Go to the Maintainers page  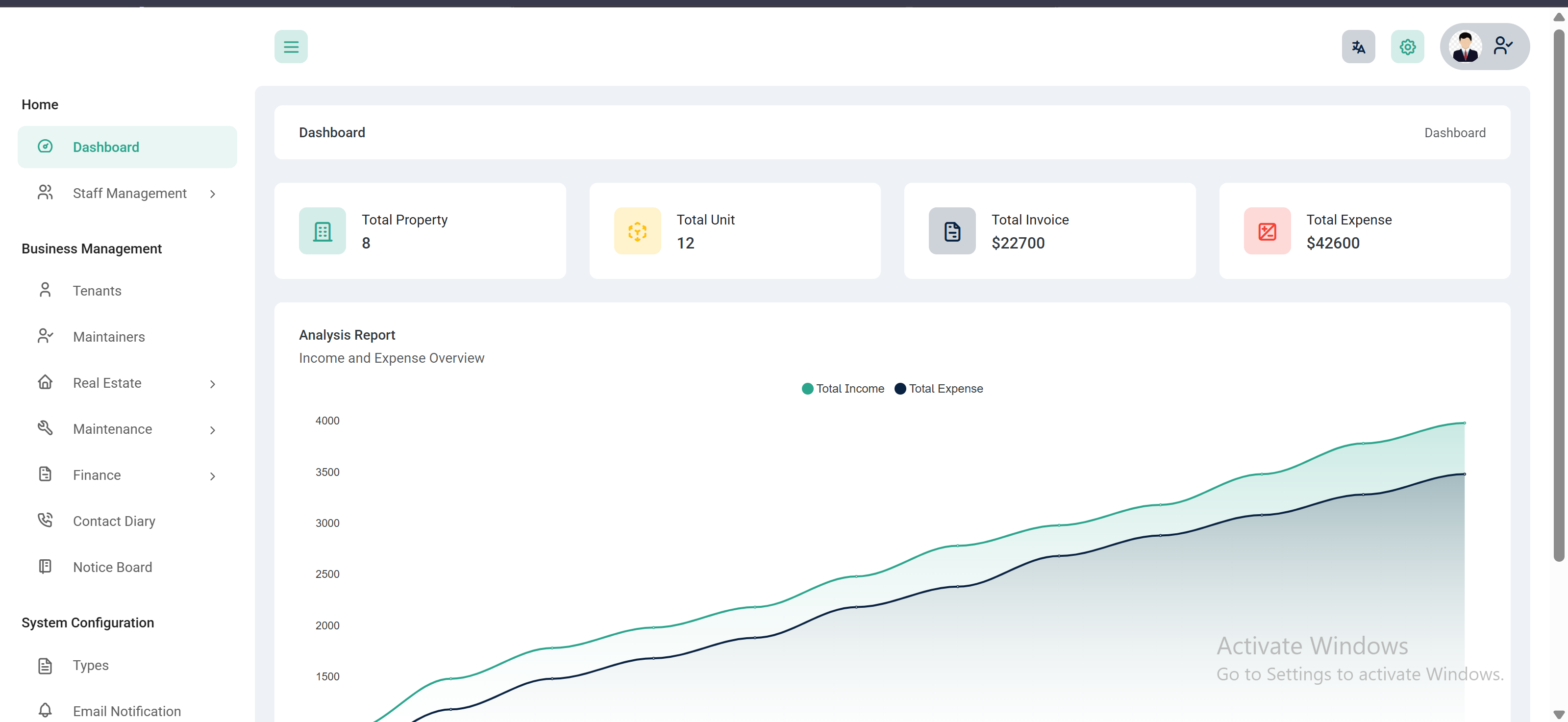(x=127, y=337)
